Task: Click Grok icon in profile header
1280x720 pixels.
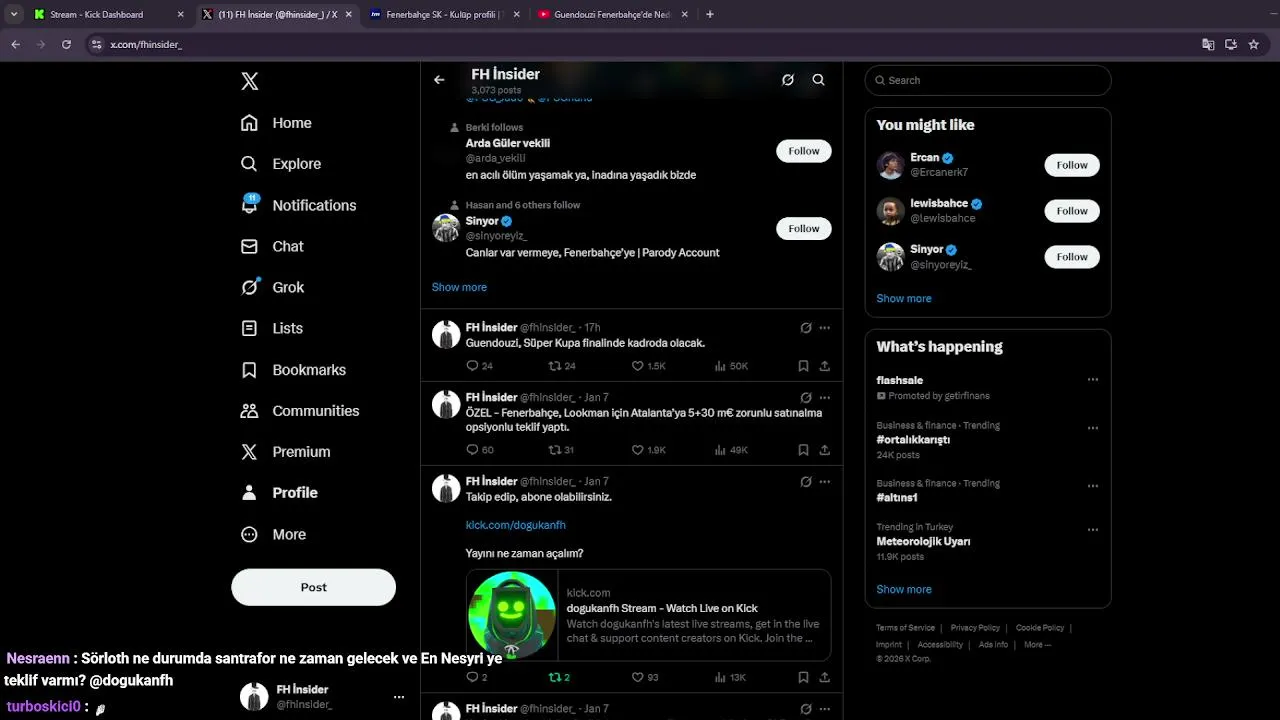Action: [788, 80]
